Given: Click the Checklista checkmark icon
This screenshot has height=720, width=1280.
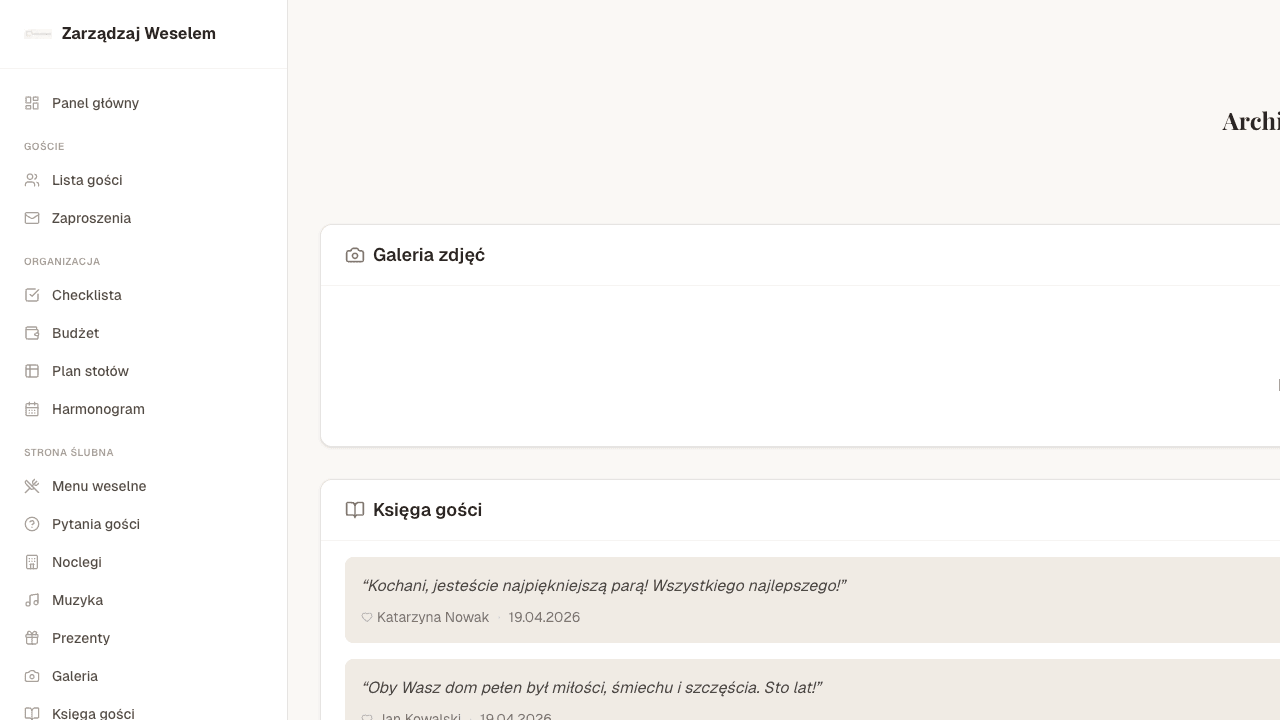Looking at the screenshot, I should 31,295.
